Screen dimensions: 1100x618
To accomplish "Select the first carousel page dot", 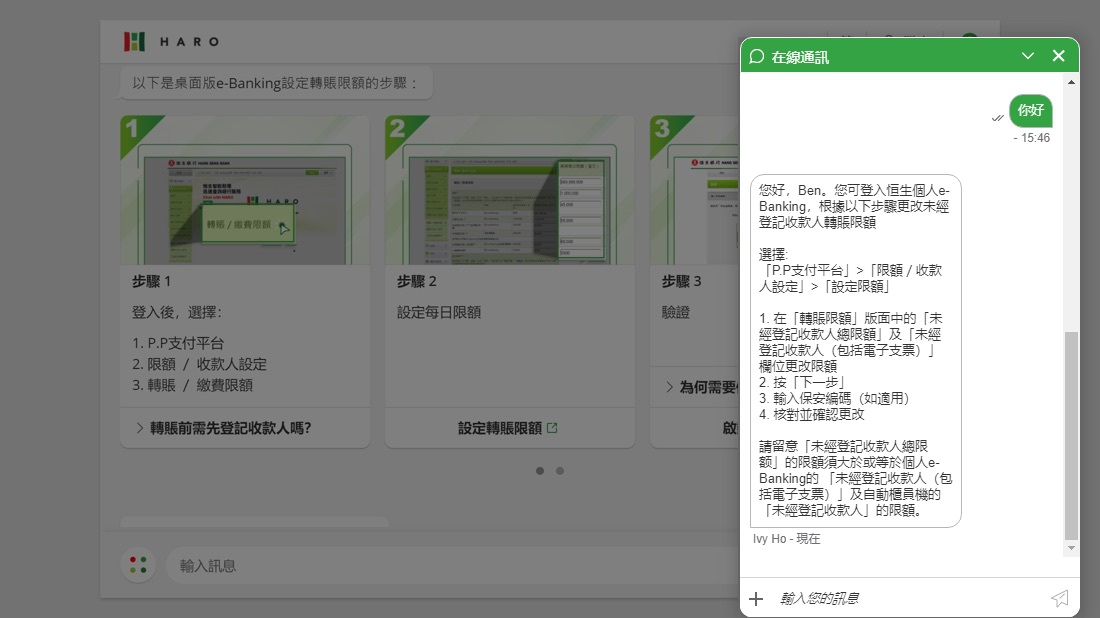I will tap(540, 471).
